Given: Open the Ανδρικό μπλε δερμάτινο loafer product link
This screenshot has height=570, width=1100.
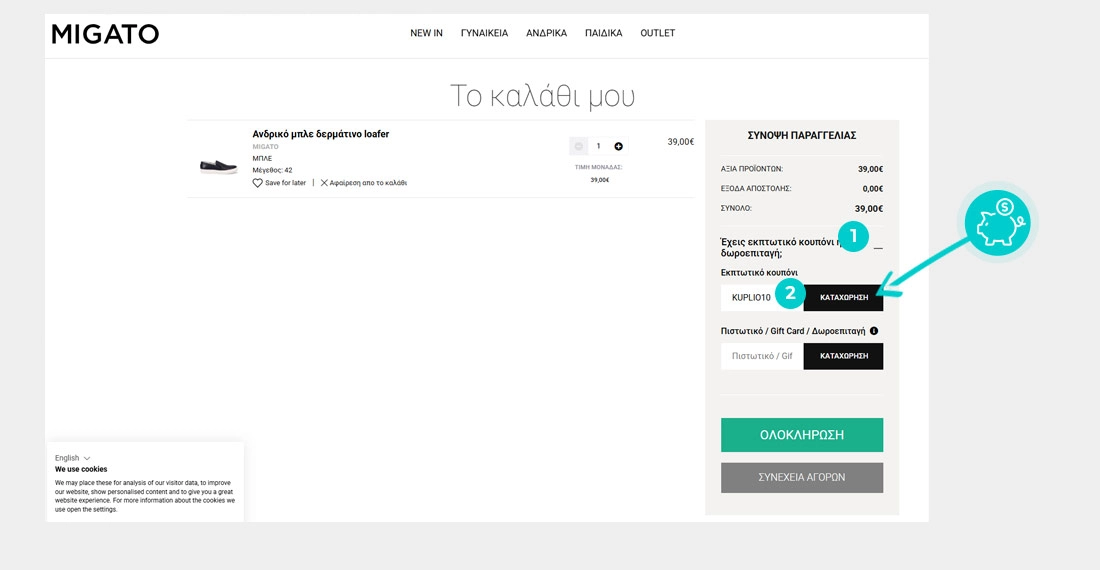Looking at the screenshot, I should point(320,134).
